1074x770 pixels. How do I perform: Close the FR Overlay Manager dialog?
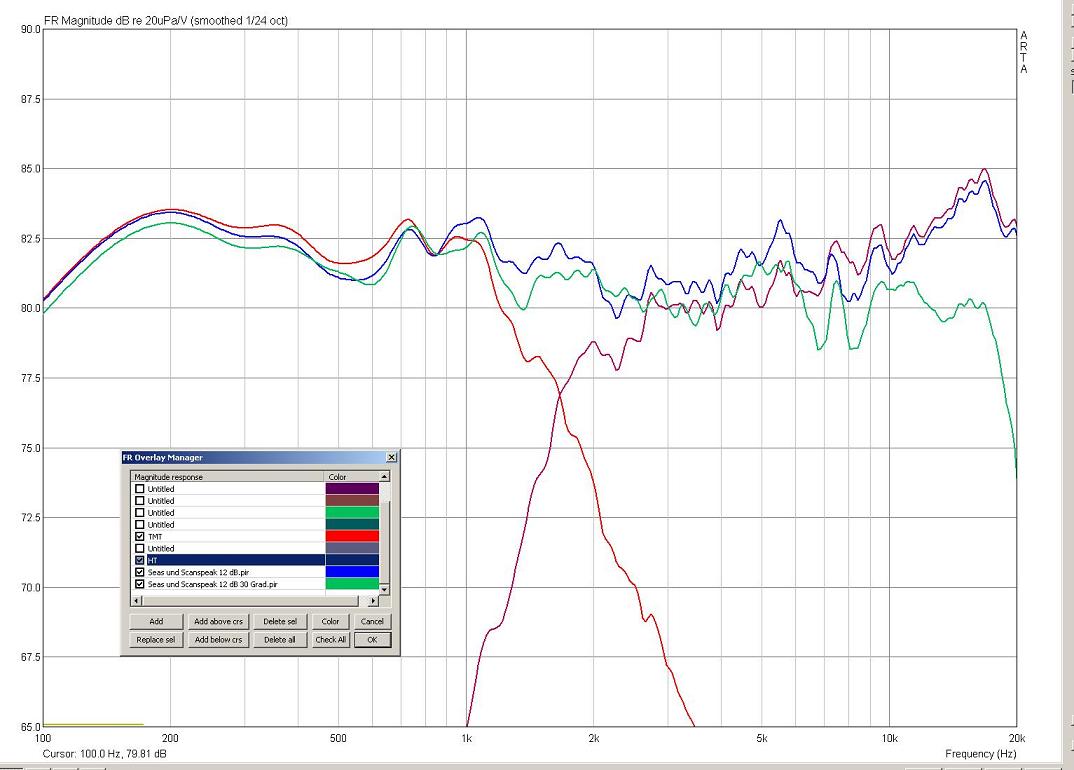[x=391, y=457]
